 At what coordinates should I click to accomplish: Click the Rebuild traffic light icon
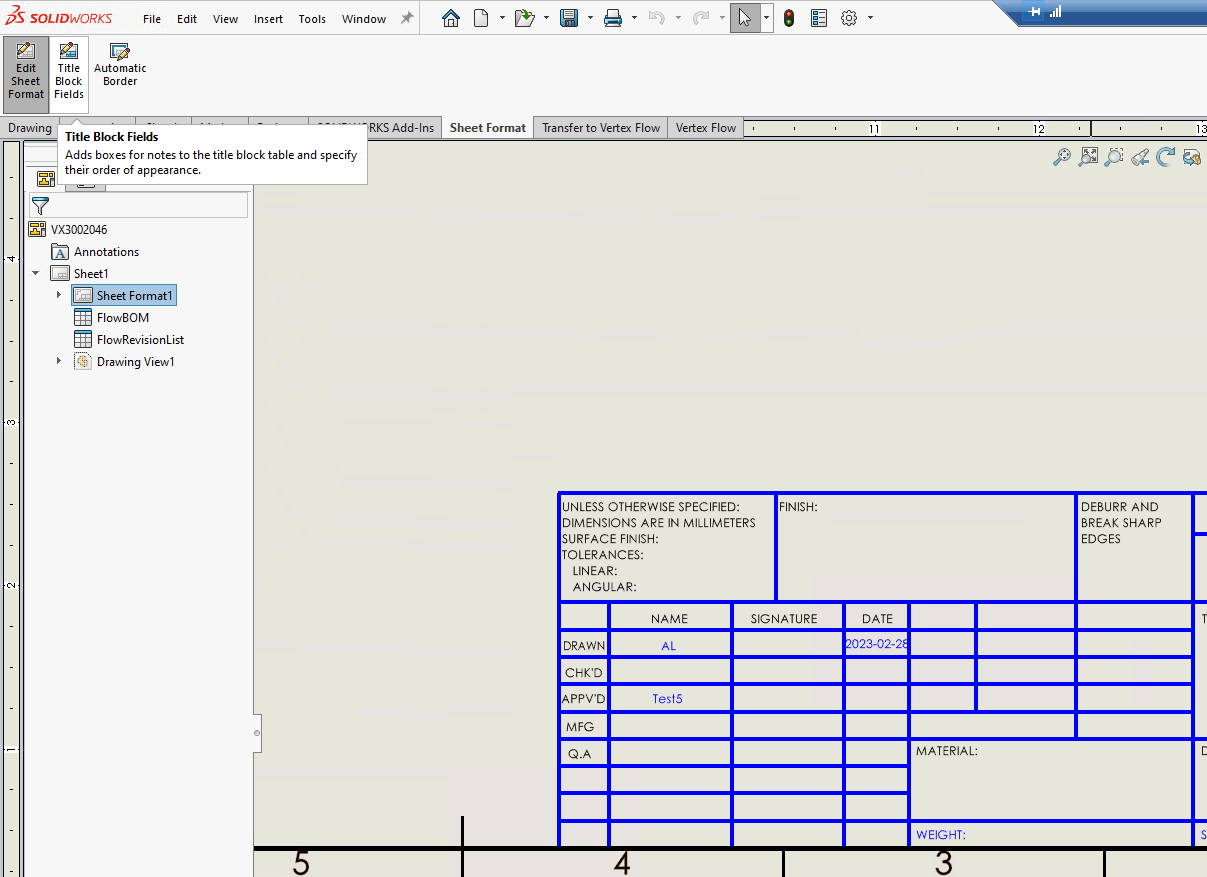point(789,18)
